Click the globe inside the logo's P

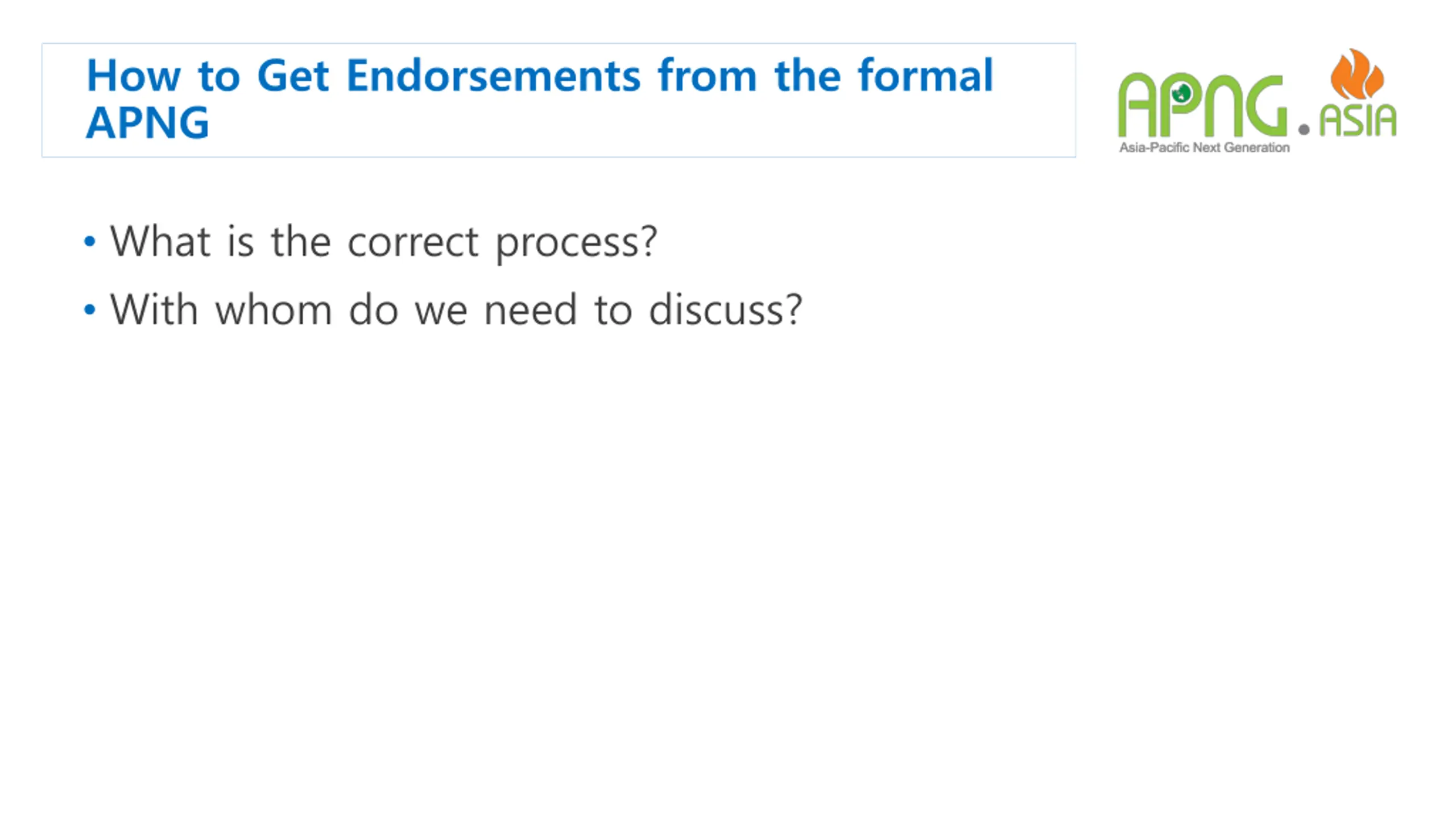pyautogui.click(x=1181, y=92)
